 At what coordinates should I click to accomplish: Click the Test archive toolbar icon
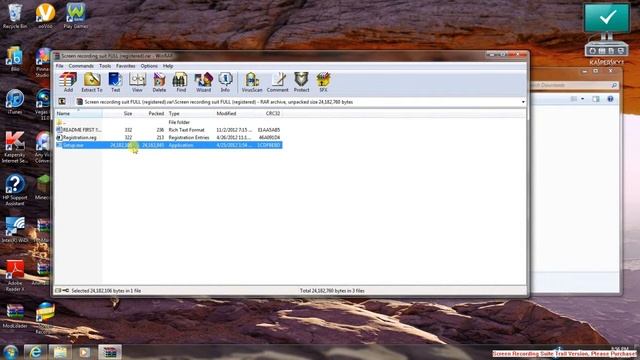[116, 82]
